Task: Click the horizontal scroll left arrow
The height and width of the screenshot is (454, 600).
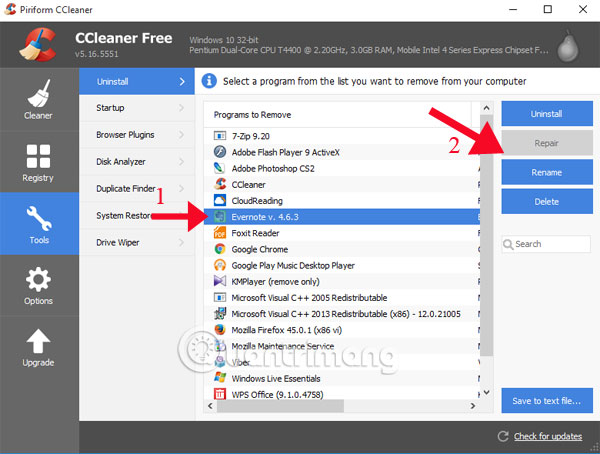Action: [x=210, y=406]
